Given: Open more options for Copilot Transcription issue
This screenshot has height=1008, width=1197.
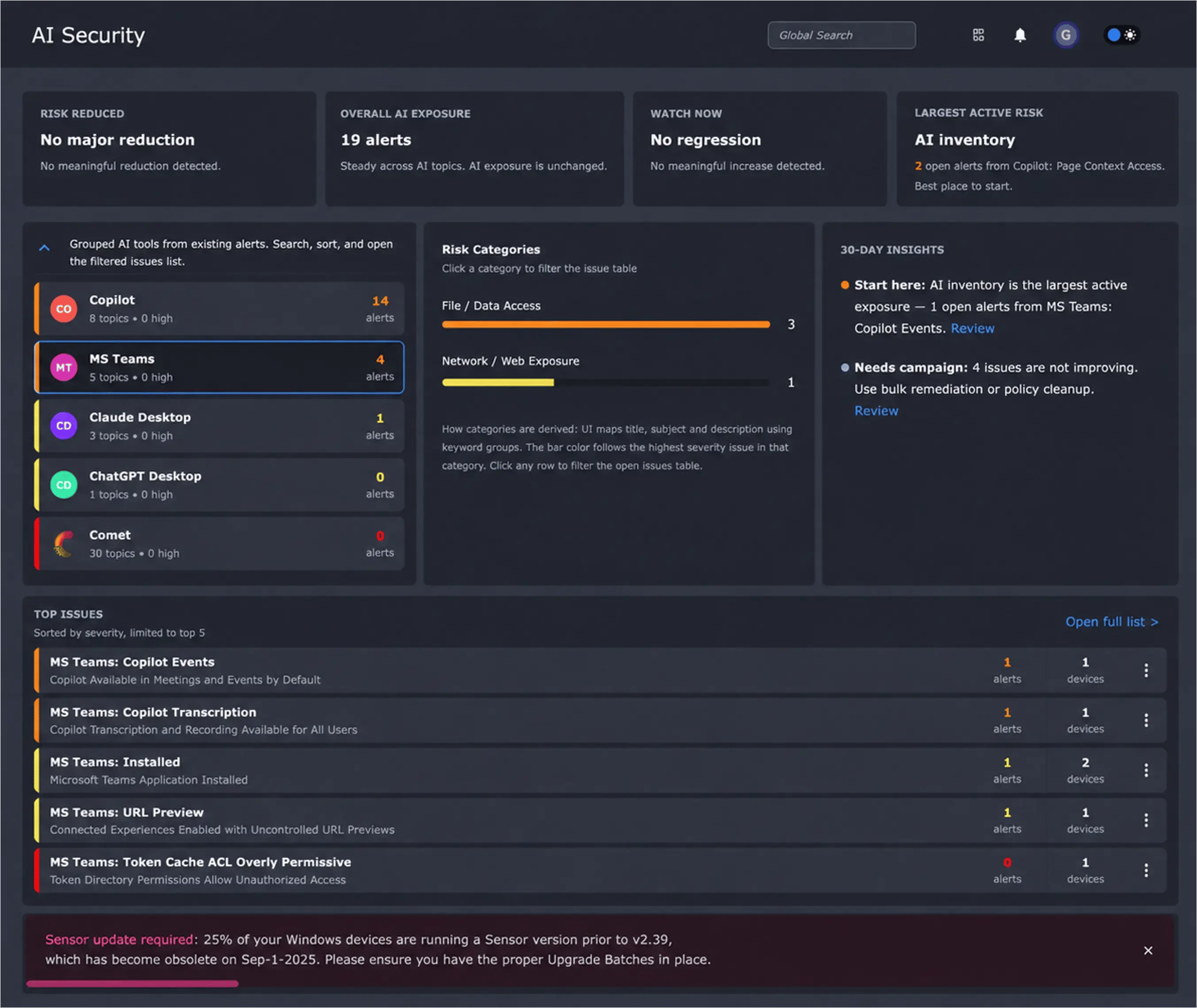Looking at the screenshot, I should point(1146,720).
